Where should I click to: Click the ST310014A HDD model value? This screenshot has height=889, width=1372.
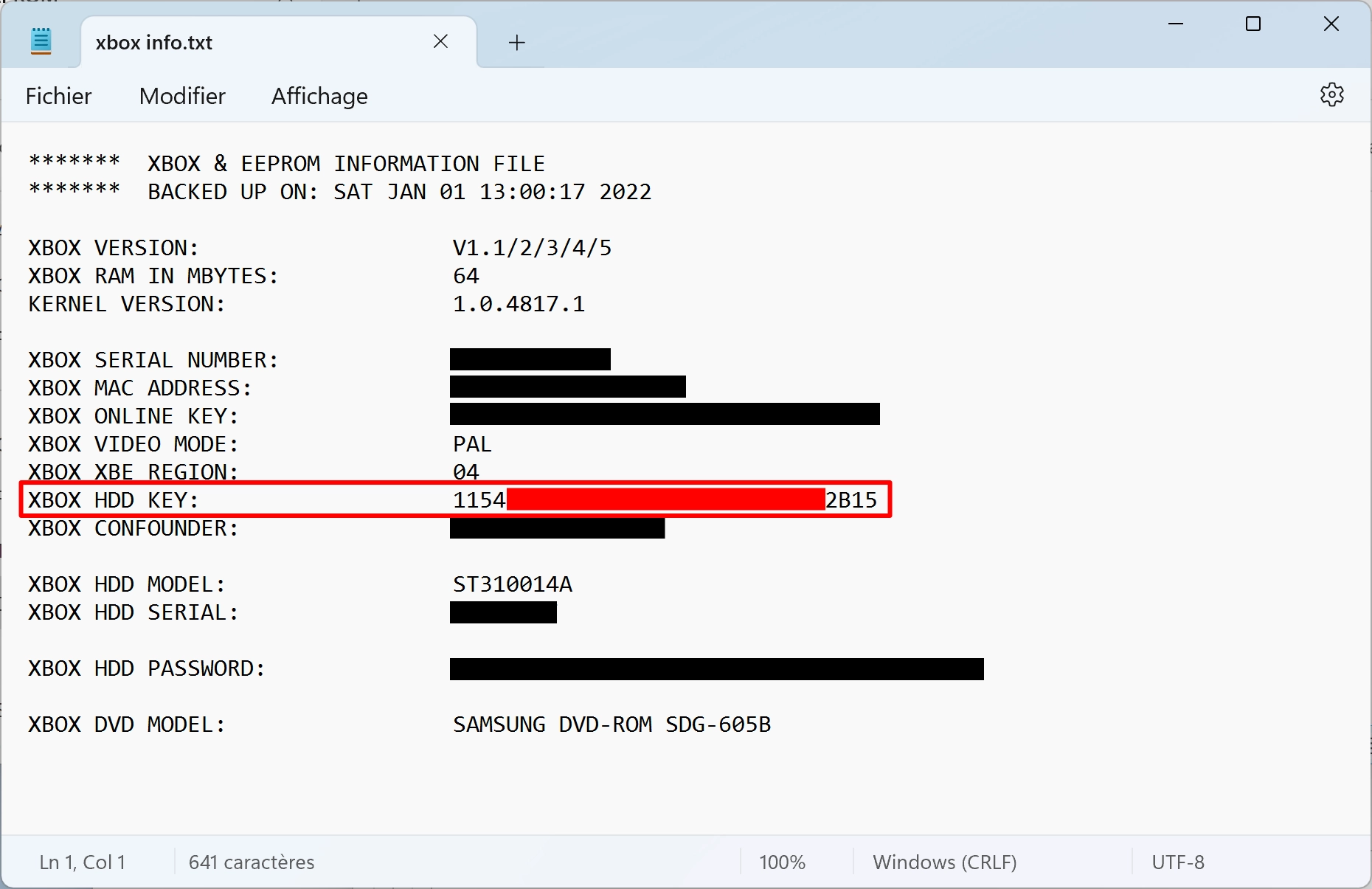(x=513, y=584)
